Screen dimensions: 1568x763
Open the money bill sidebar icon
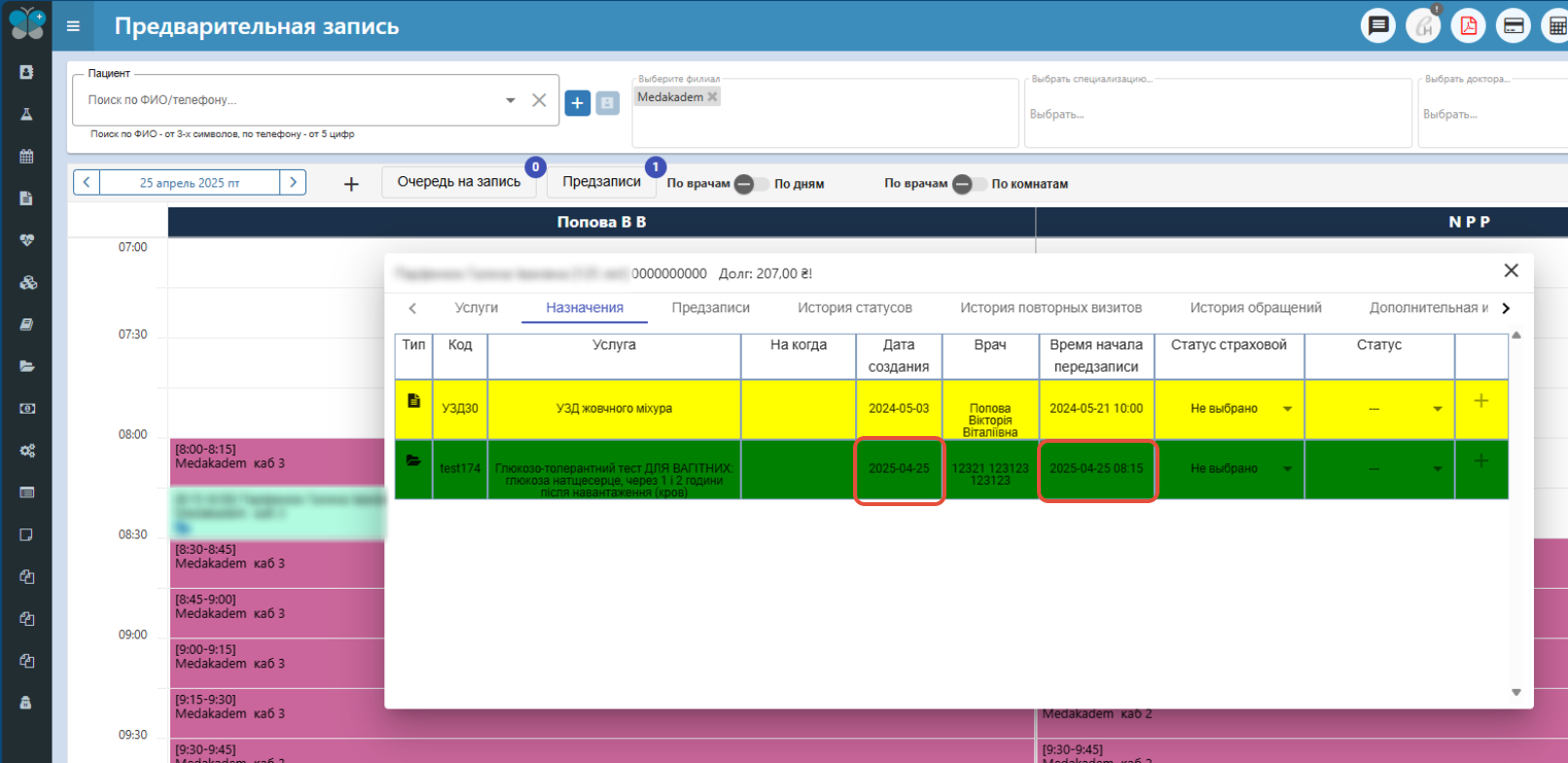coord(26,409)
